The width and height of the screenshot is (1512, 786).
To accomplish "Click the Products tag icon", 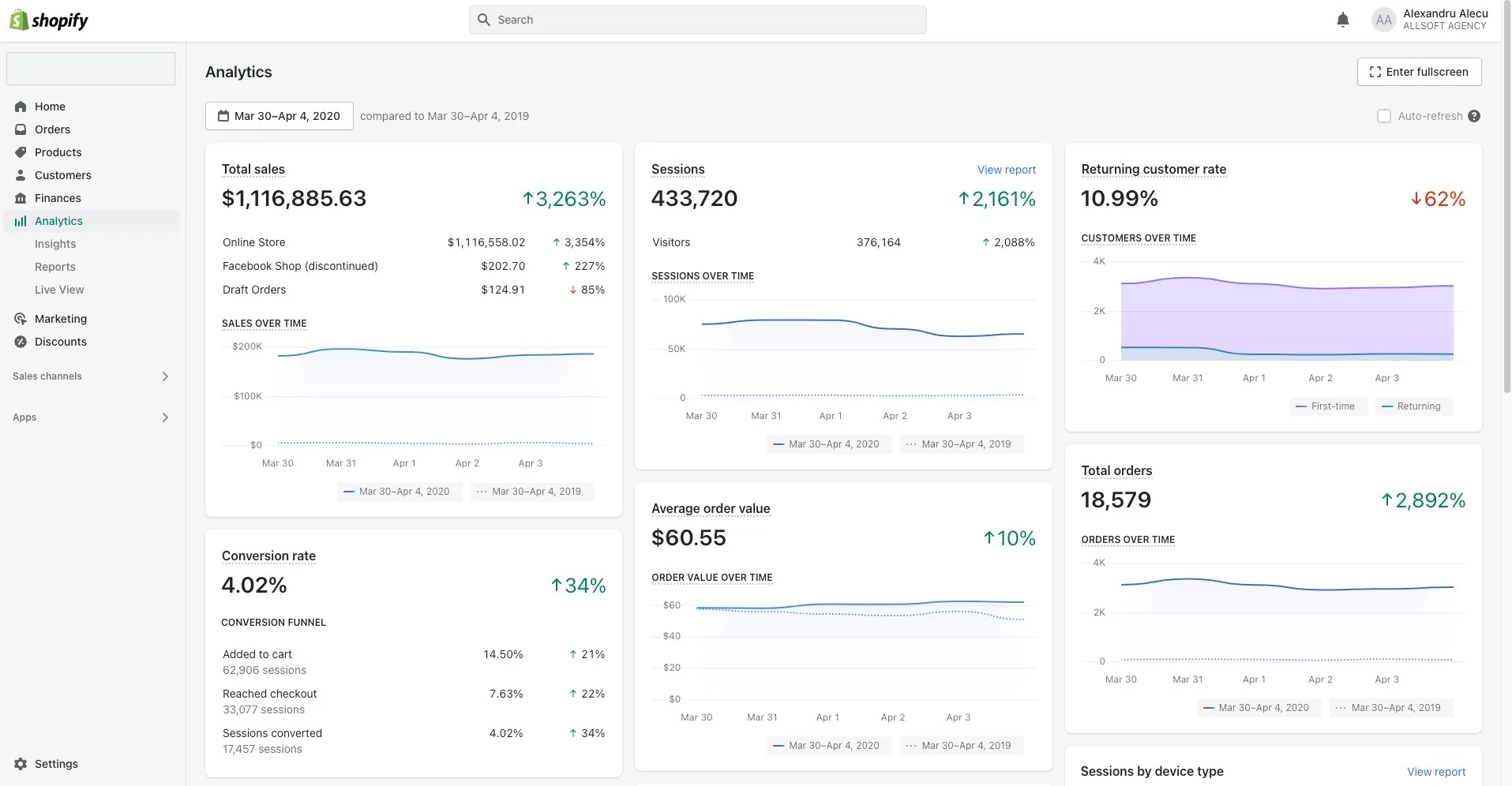I will click(21, 152).
